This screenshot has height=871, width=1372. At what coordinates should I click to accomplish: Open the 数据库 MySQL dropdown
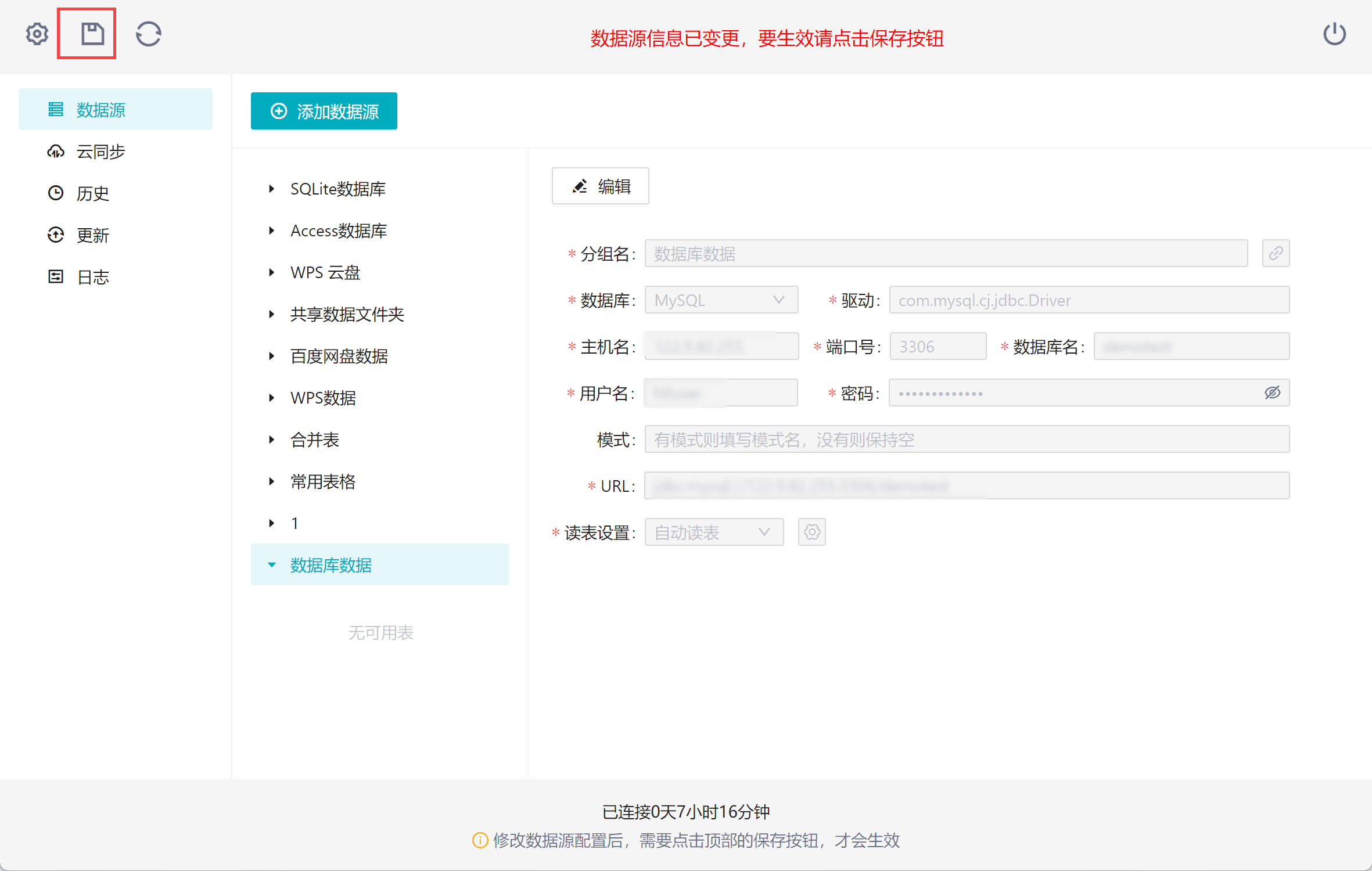[x=721, y=300]
